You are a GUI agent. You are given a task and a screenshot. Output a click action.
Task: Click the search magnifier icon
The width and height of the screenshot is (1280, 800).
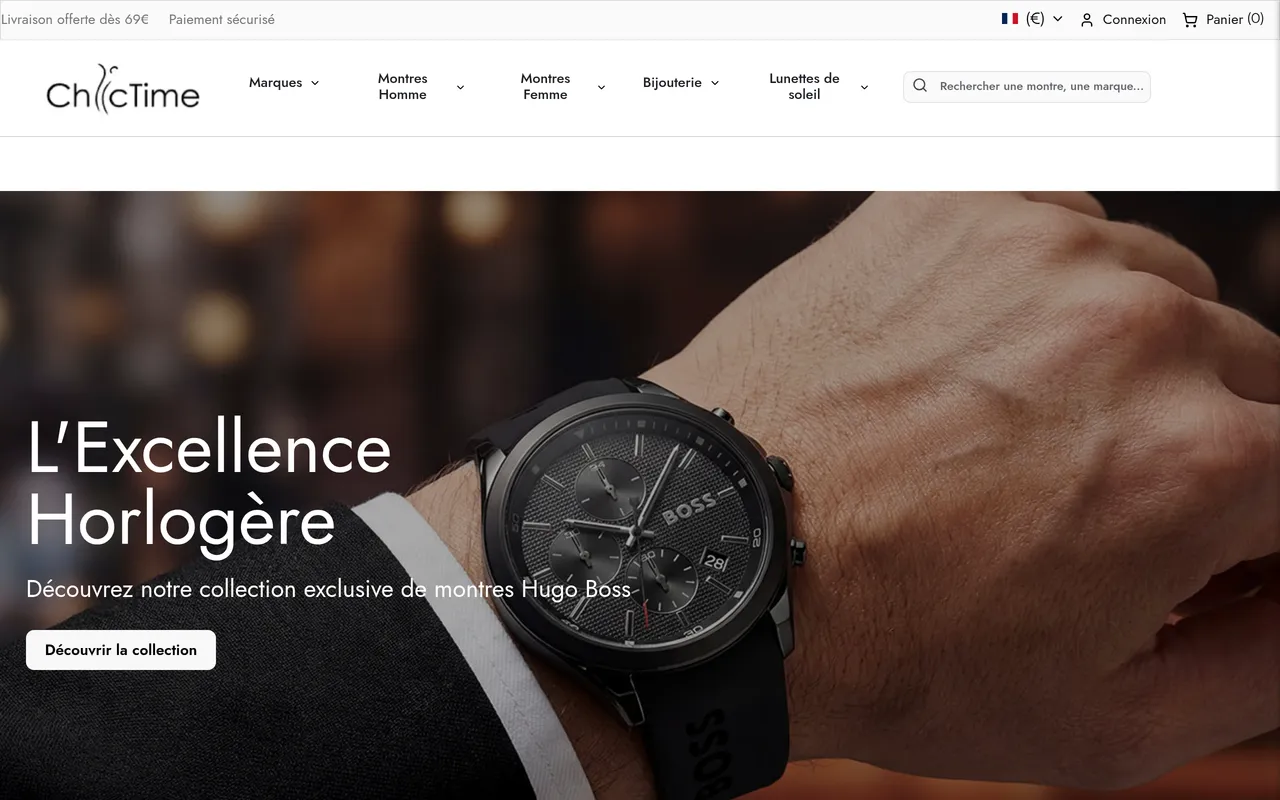[x=920, y=86]
